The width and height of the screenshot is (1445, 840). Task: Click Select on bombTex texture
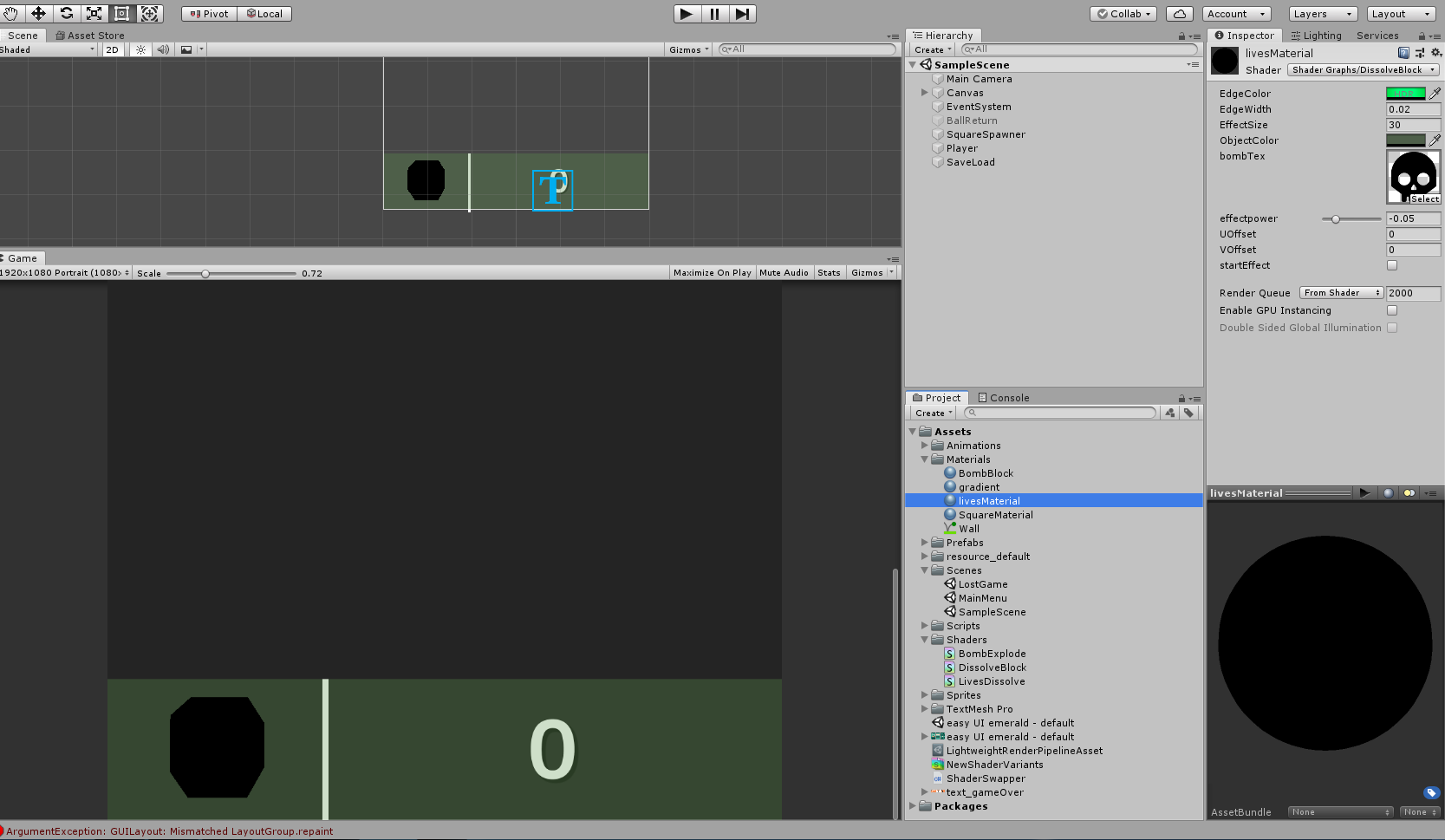[x=1424, y=199]
